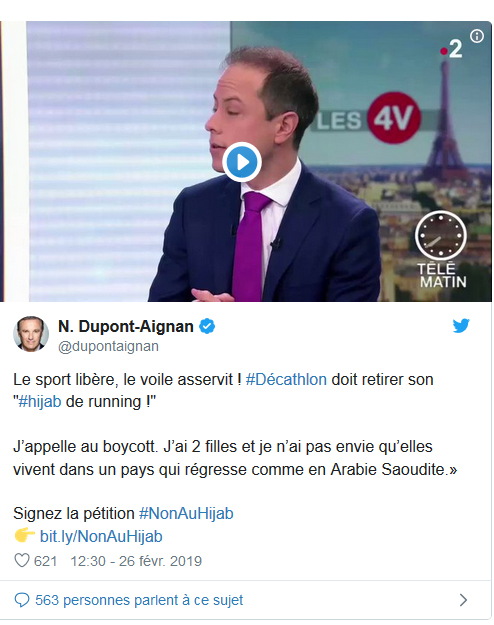
Task: Open the 12:30 - 26 févr. 2019 timestamp
Action: pos(136,561)
